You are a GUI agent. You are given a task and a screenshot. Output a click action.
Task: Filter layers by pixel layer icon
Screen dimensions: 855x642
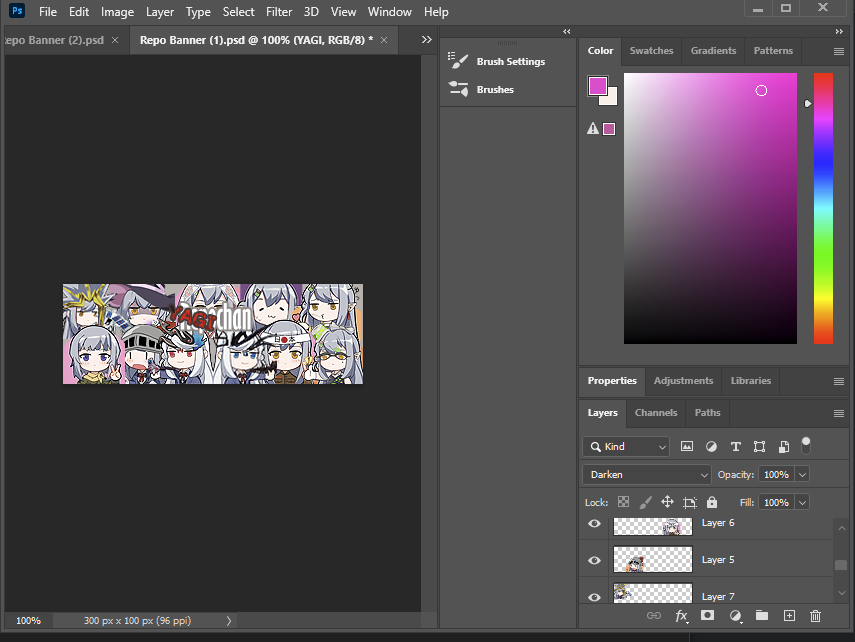click(x=687, y=447)
